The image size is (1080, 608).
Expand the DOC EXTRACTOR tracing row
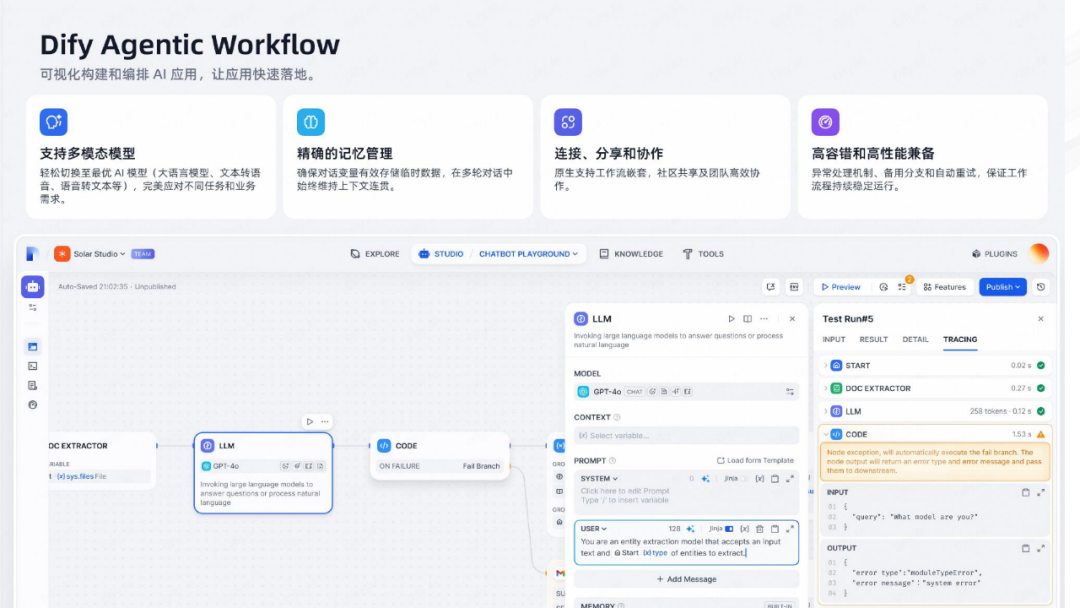[x=935, y=388]
